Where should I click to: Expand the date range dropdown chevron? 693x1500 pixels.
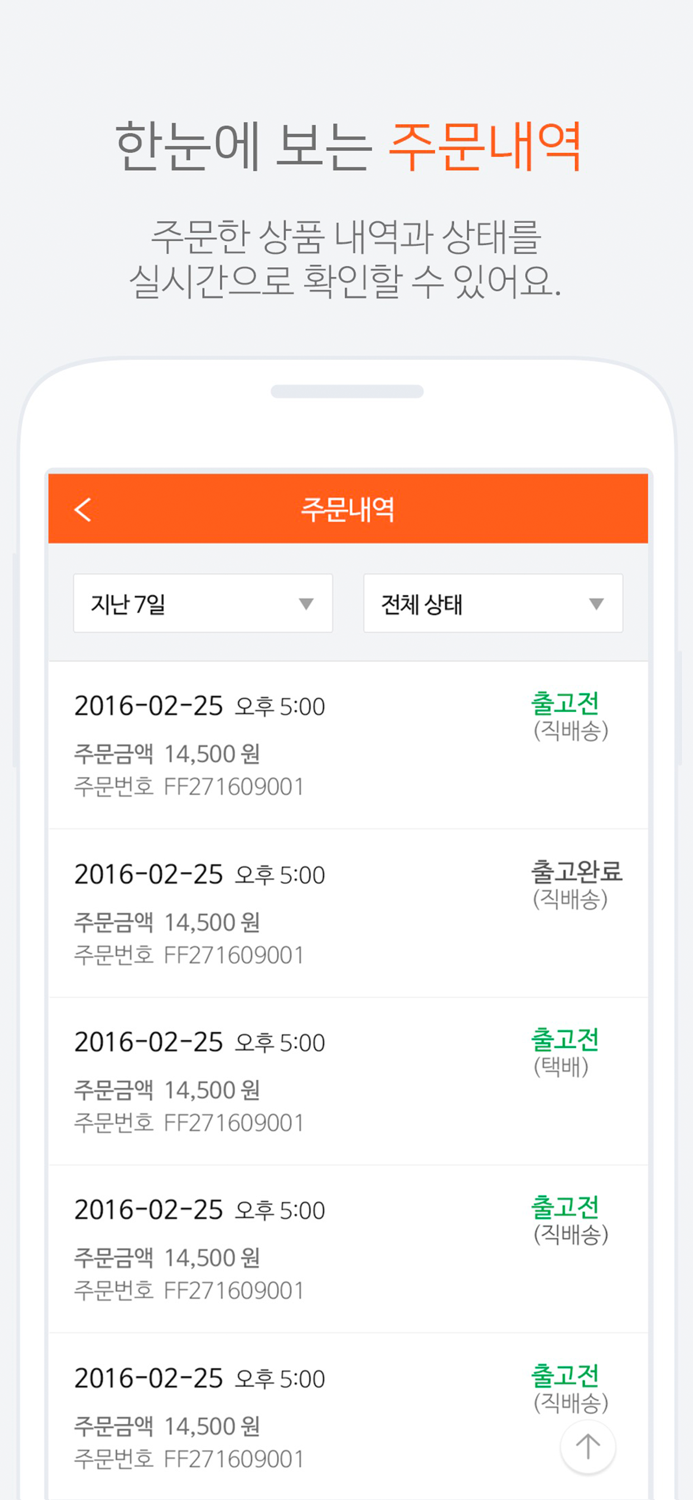[308, 604]
